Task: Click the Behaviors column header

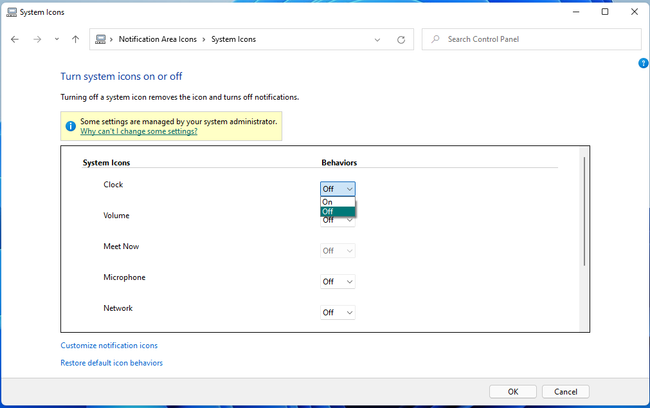Action: (x=339, y=163)
